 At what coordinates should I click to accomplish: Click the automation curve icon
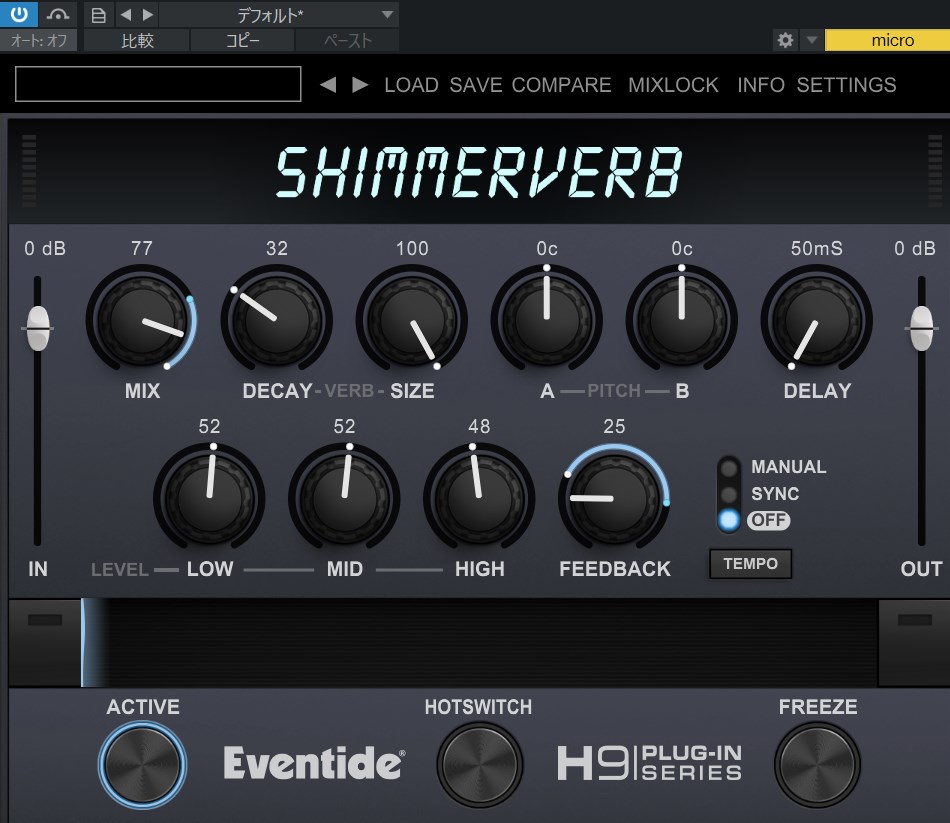59,14
